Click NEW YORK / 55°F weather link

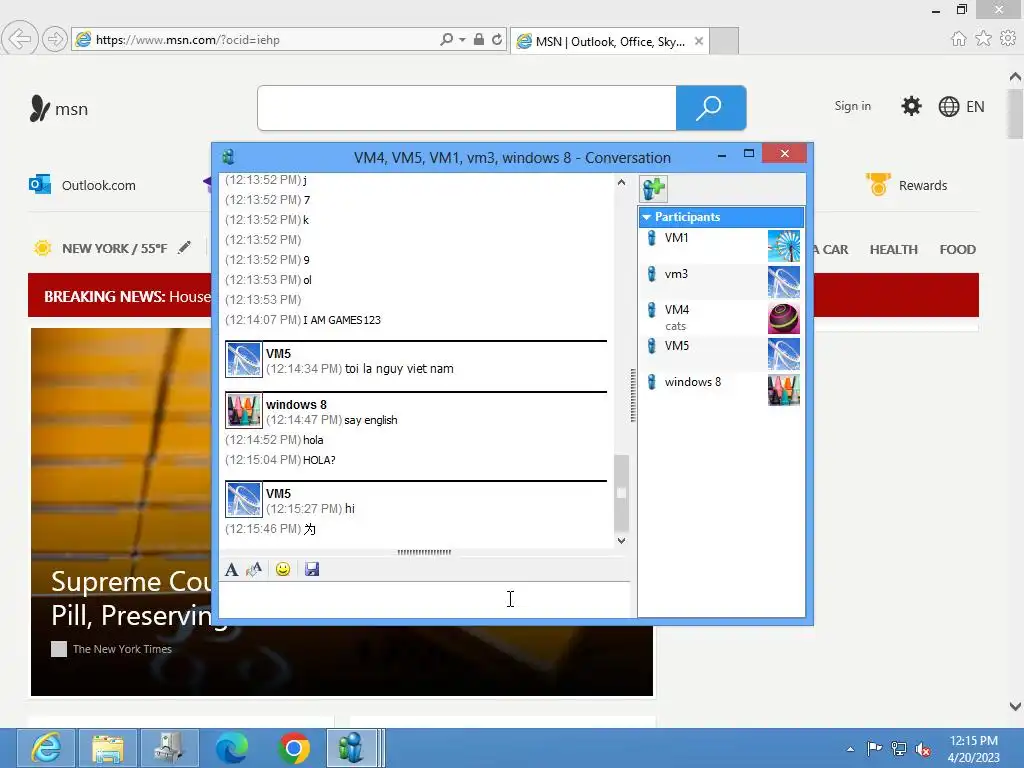[114, 248]
